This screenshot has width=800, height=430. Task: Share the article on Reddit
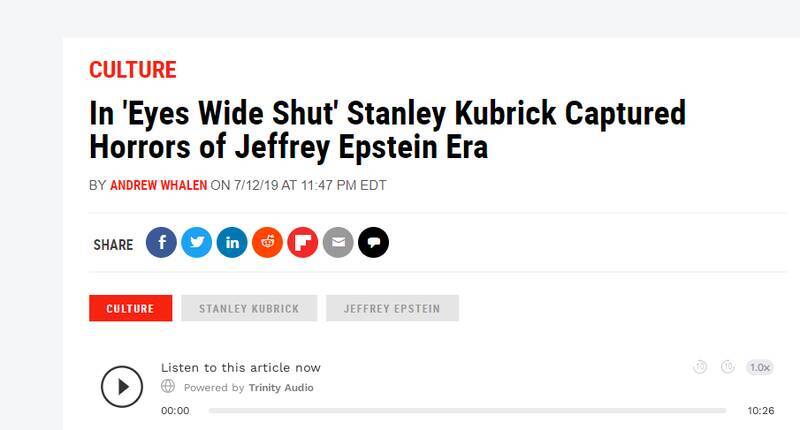[267, 243]
